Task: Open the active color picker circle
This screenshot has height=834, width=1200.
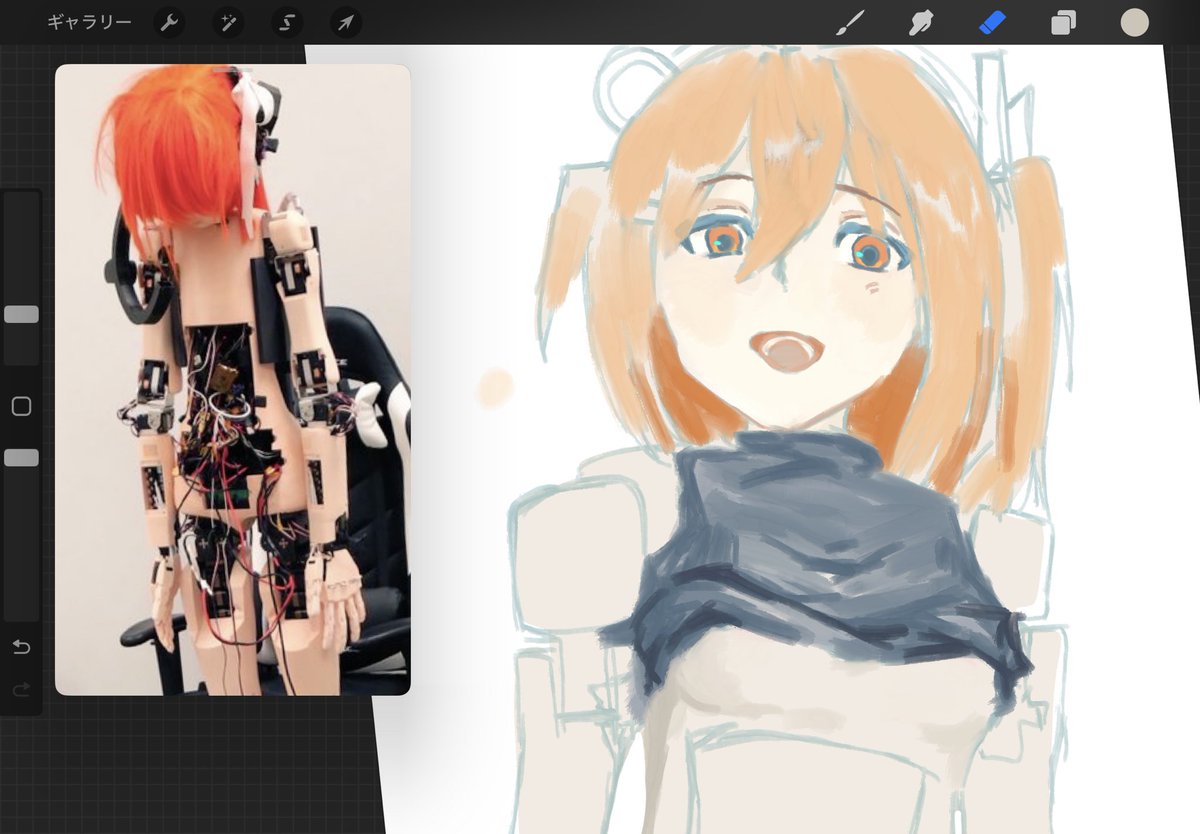Action: pos(1134,22)
